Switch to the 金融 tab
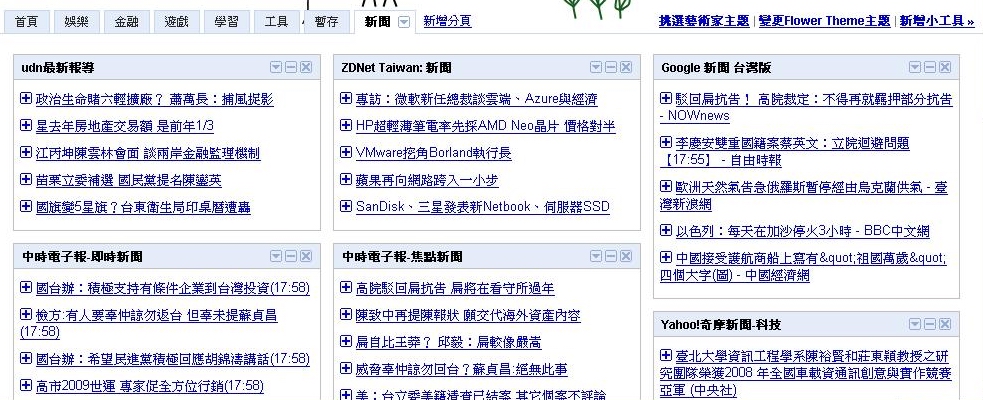Image resolution: width=983 pixels, height=400 pixels. tap(127, 22)
